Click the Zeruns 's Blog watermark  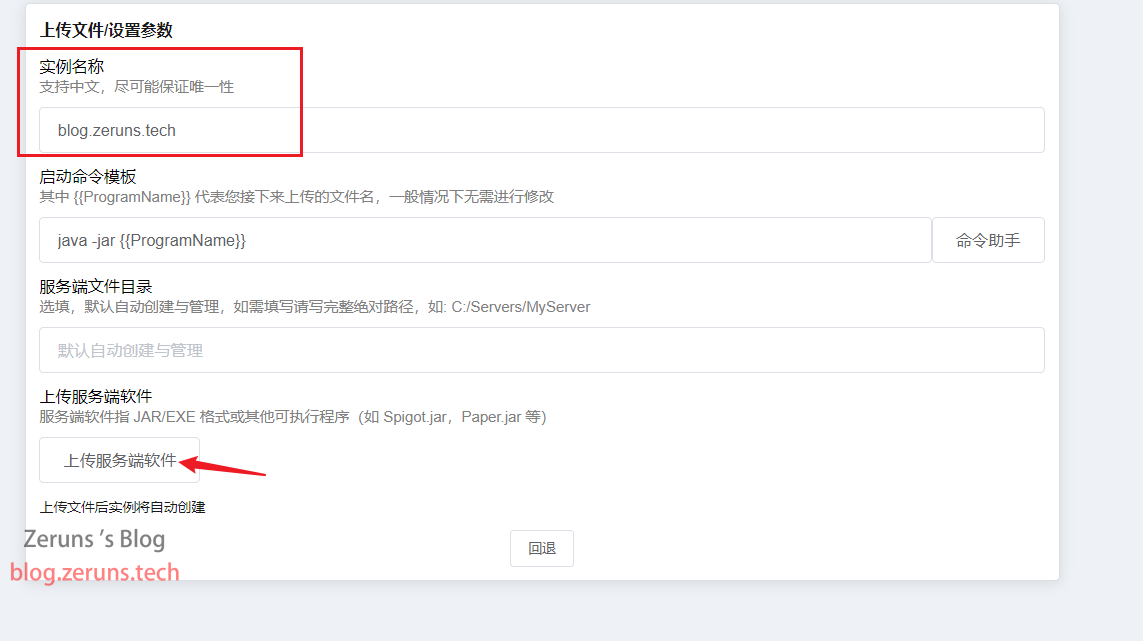point(94,539)
